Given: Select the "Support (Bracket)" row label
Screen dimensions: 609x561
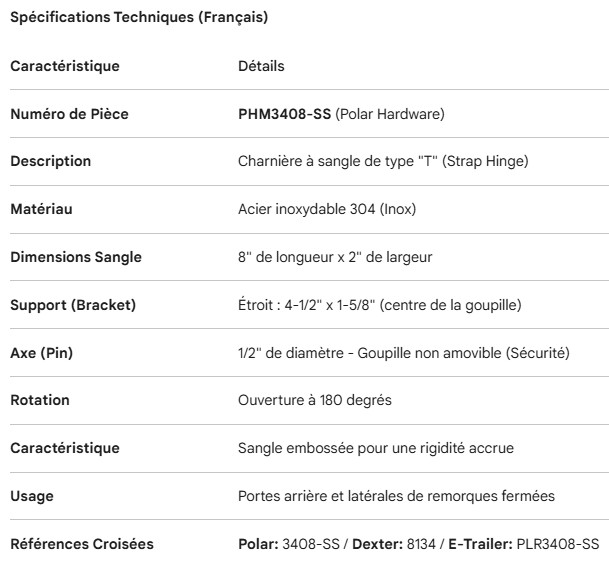Looking at the screenshot, I should point(72,304).
